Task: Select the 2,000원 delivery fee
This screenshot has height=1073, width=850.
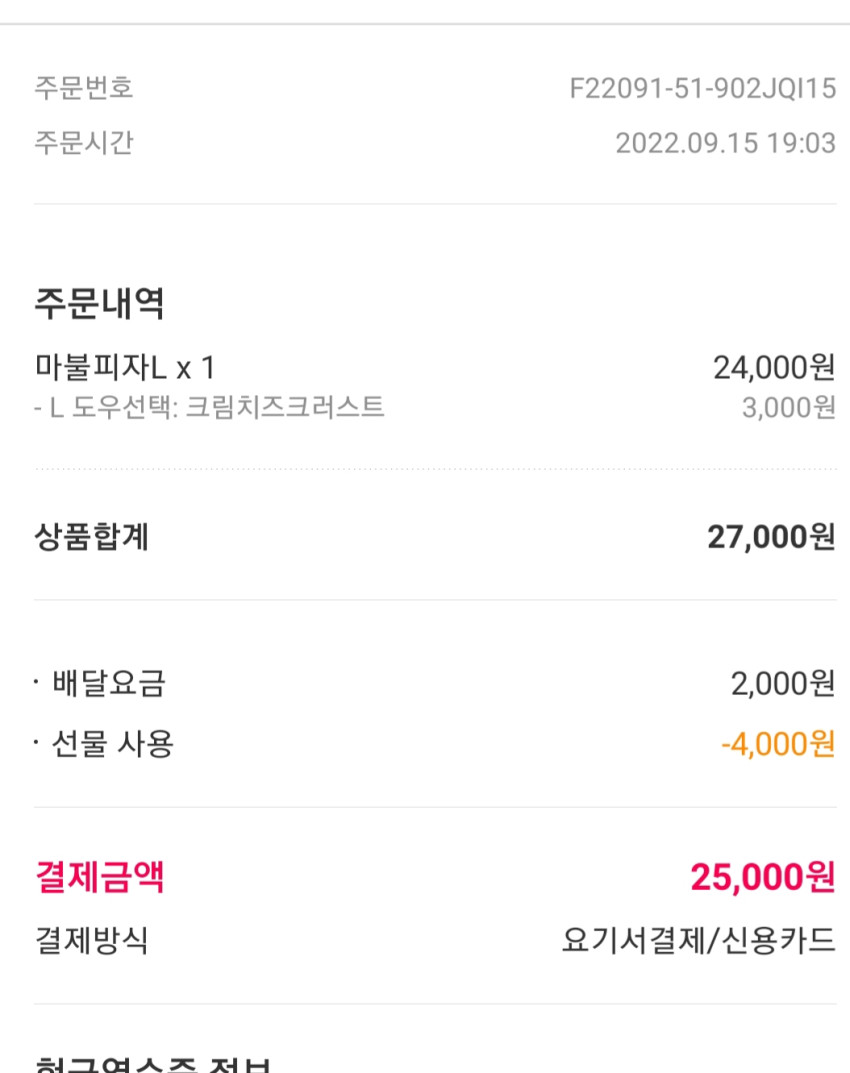Action: point(783,684)
